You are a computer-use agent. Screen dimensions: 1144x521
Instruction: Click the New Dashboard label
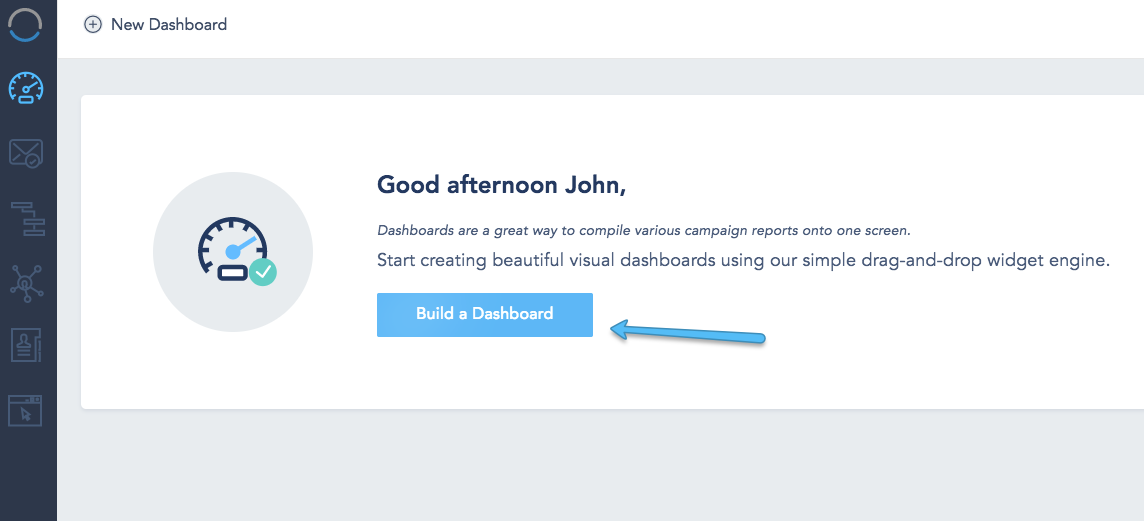[169, 25]
